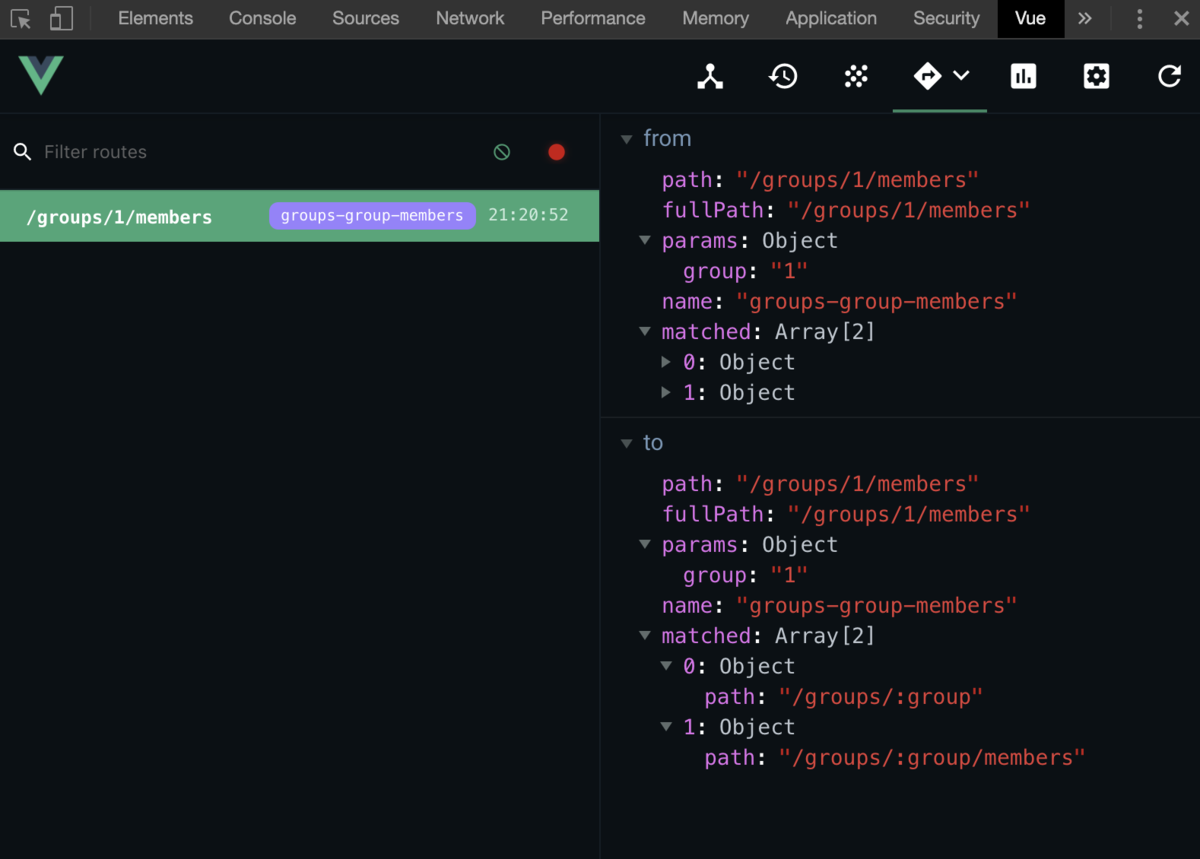This screenshot has height=859, width=1200.
Task: Open the routing dropdown chevron
Action: 961,76
